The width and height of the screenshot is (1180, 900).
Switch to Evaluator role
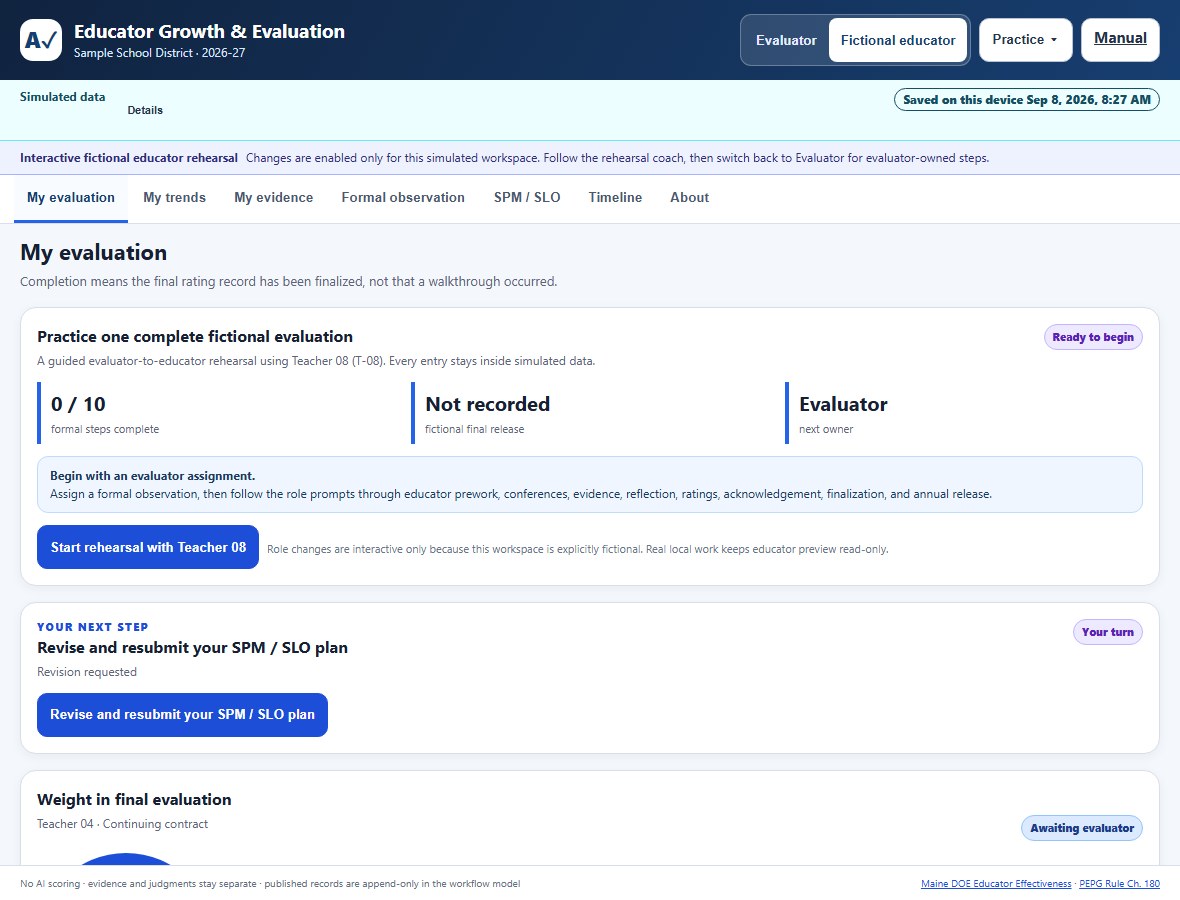pos(786,40)
